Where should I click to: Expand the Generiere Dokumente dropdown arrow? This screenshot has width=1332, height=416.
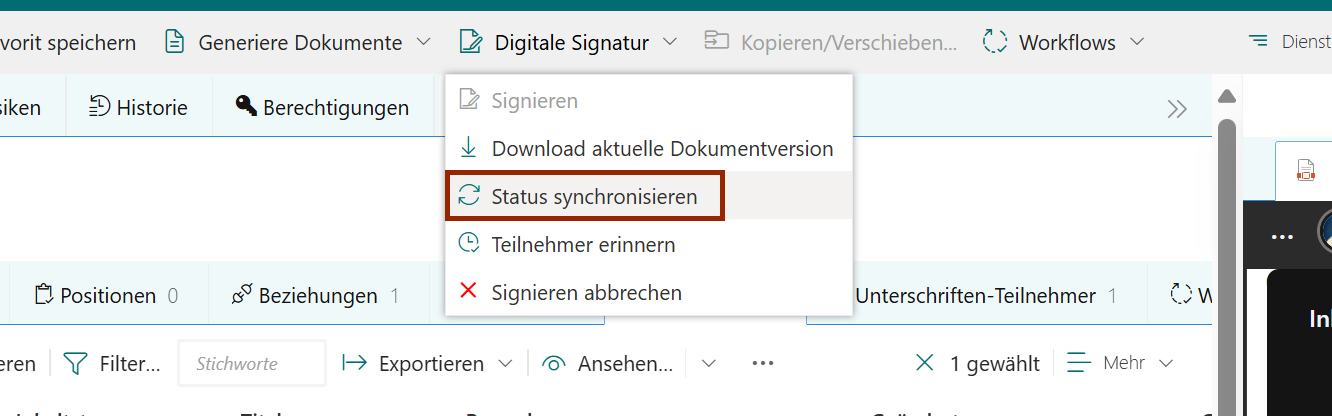[423, 42]
